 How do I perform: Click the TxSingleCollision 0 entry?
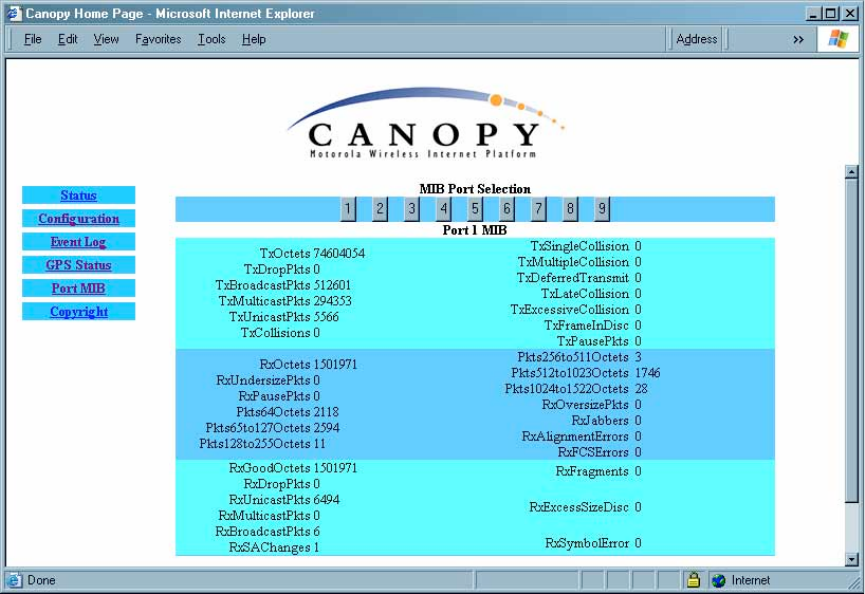[x=585, y=247]
